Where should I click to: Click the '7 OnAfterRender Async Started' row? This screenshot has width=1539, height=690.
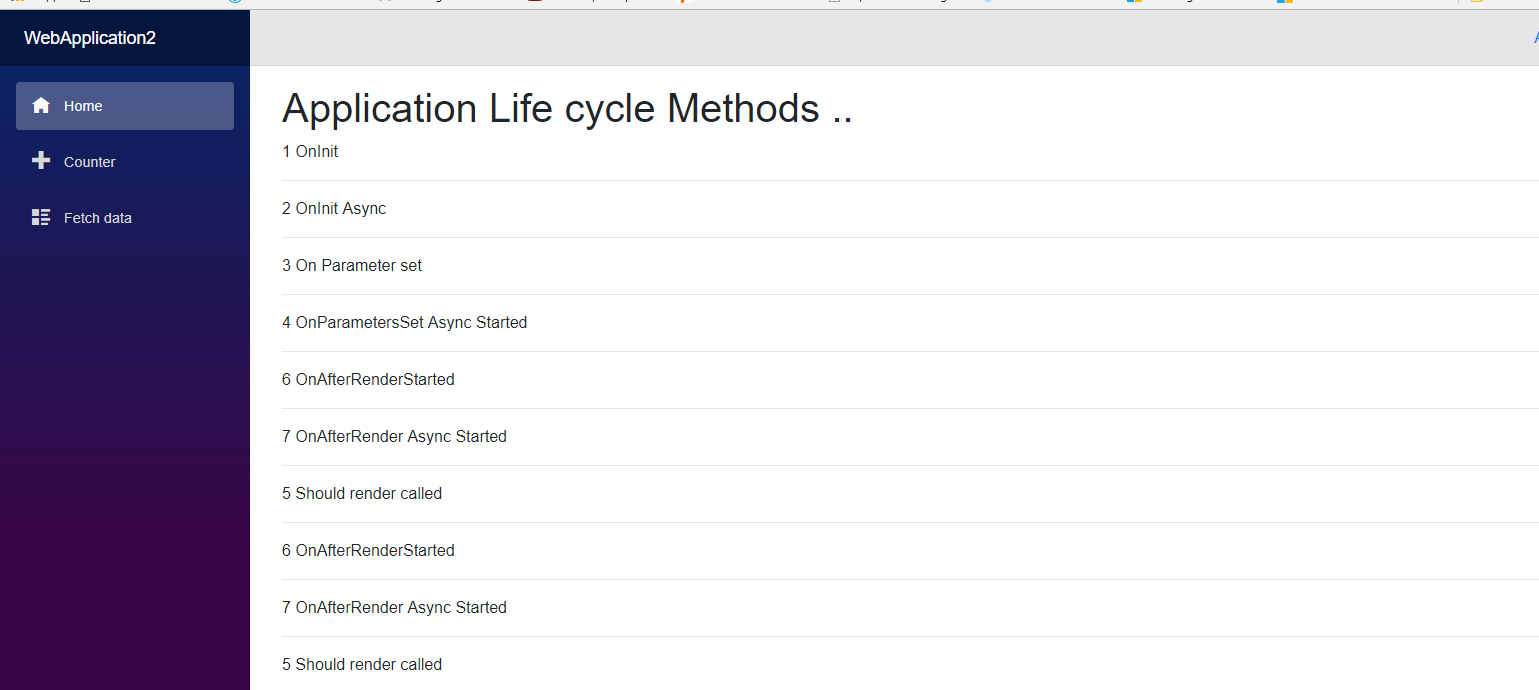(x=394, y=436)
